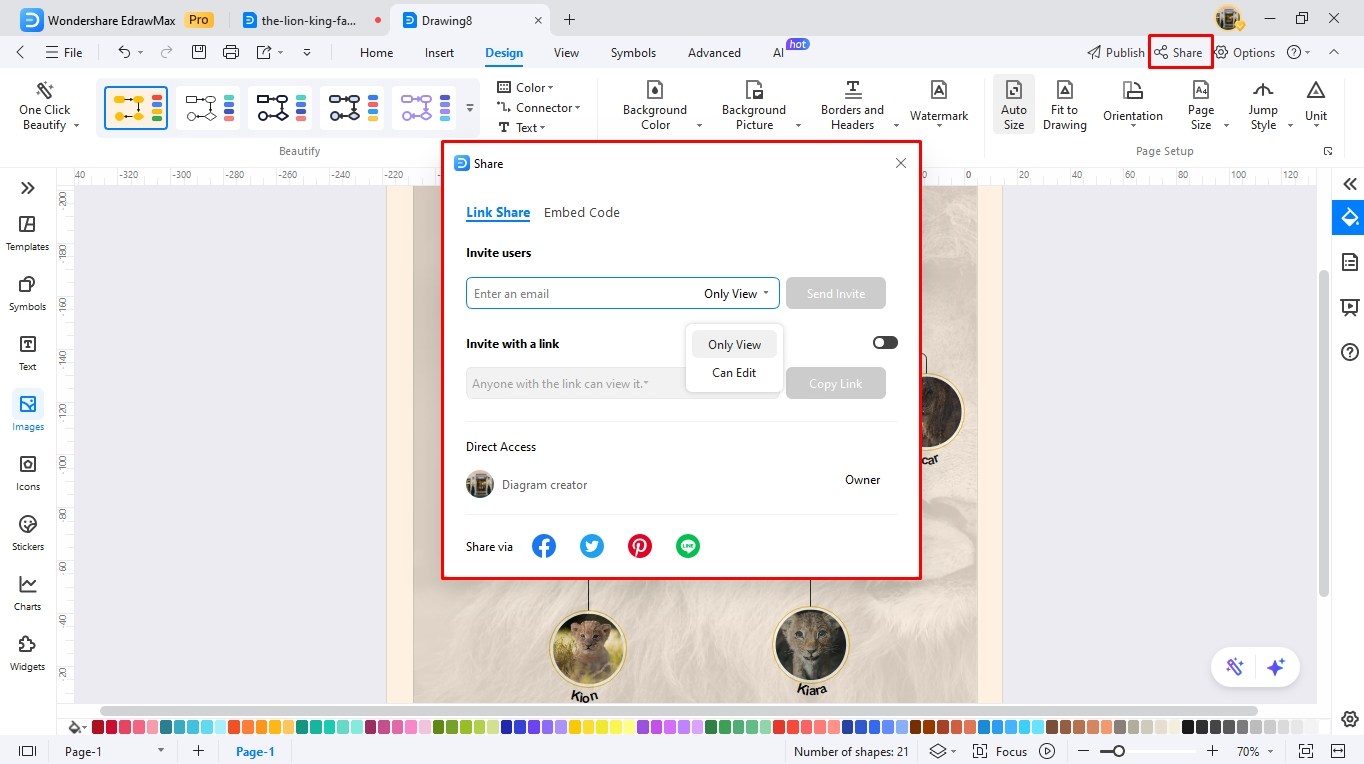Image resolution: width=1364 pixels, height=764 pixels.
Task: Open the Images sidebar panel
Action: (x=27, y=412)
